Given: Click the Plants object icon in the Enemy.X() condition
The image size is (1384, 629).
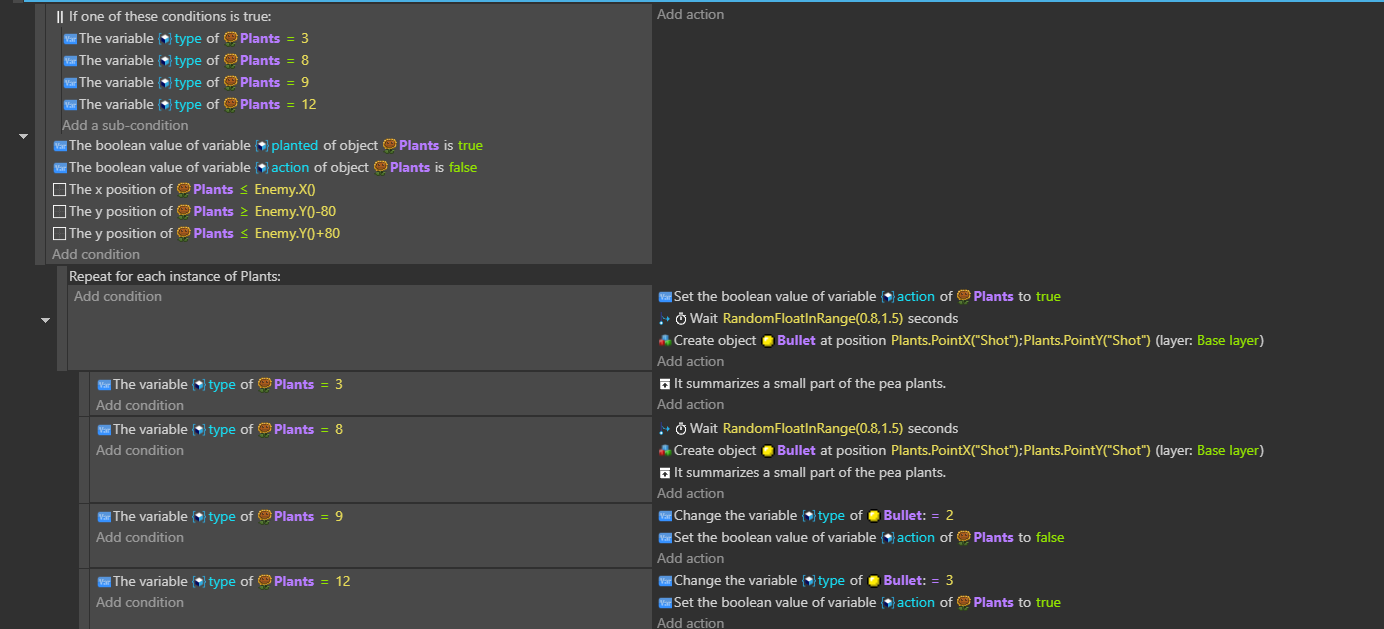Looking at the screenshot, I should pos(184,190).
